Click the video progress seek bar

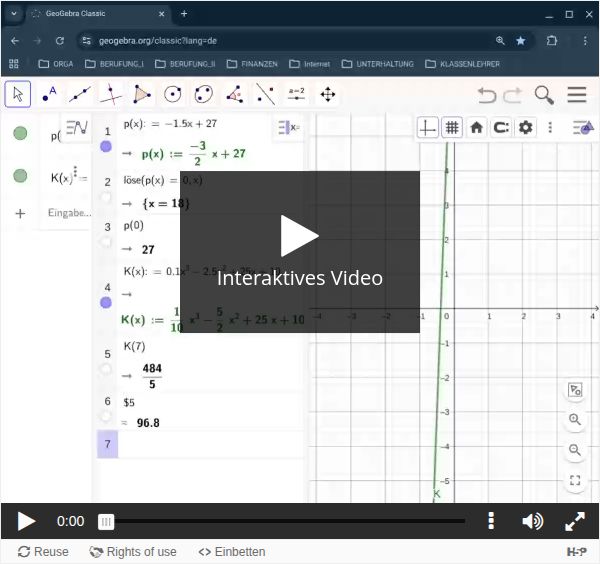(x=285, y=521)
